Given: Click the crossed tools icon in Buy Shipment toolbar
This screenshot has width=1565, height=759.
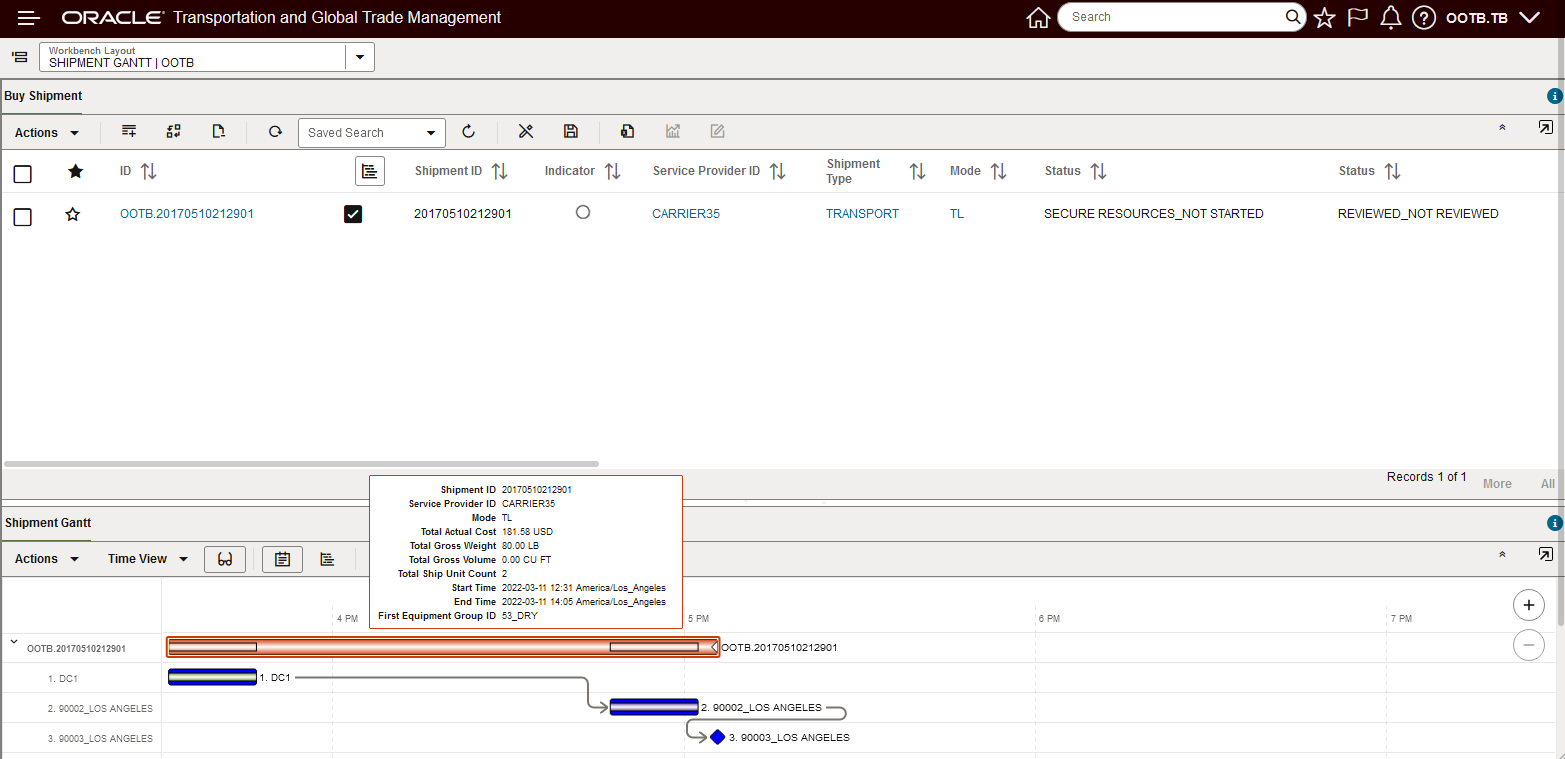Looking at the screenshot, I should click(x=526, y=131).
